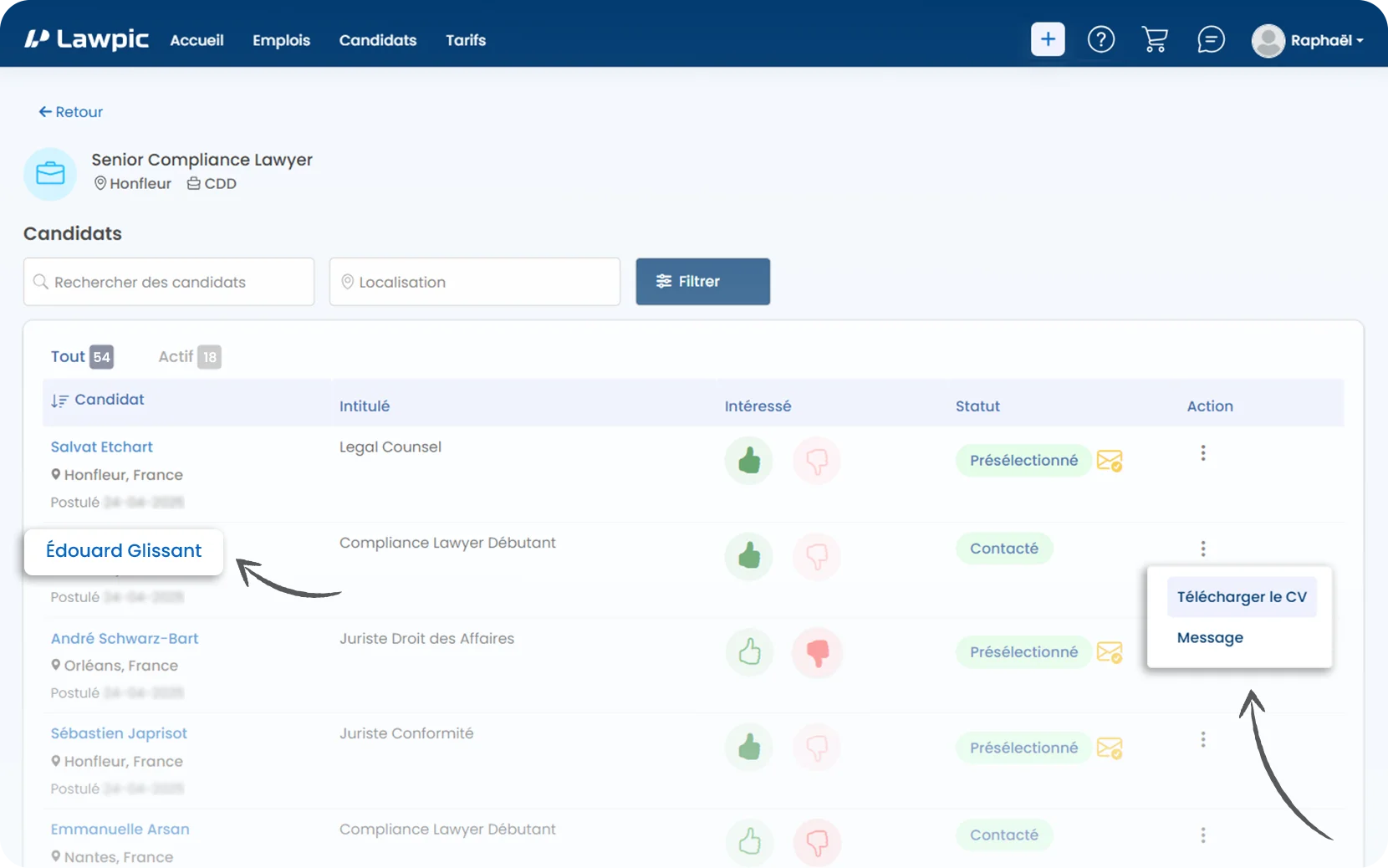
Task: Open Emmanuelle Arsan's profile
Action: point(120,830)
